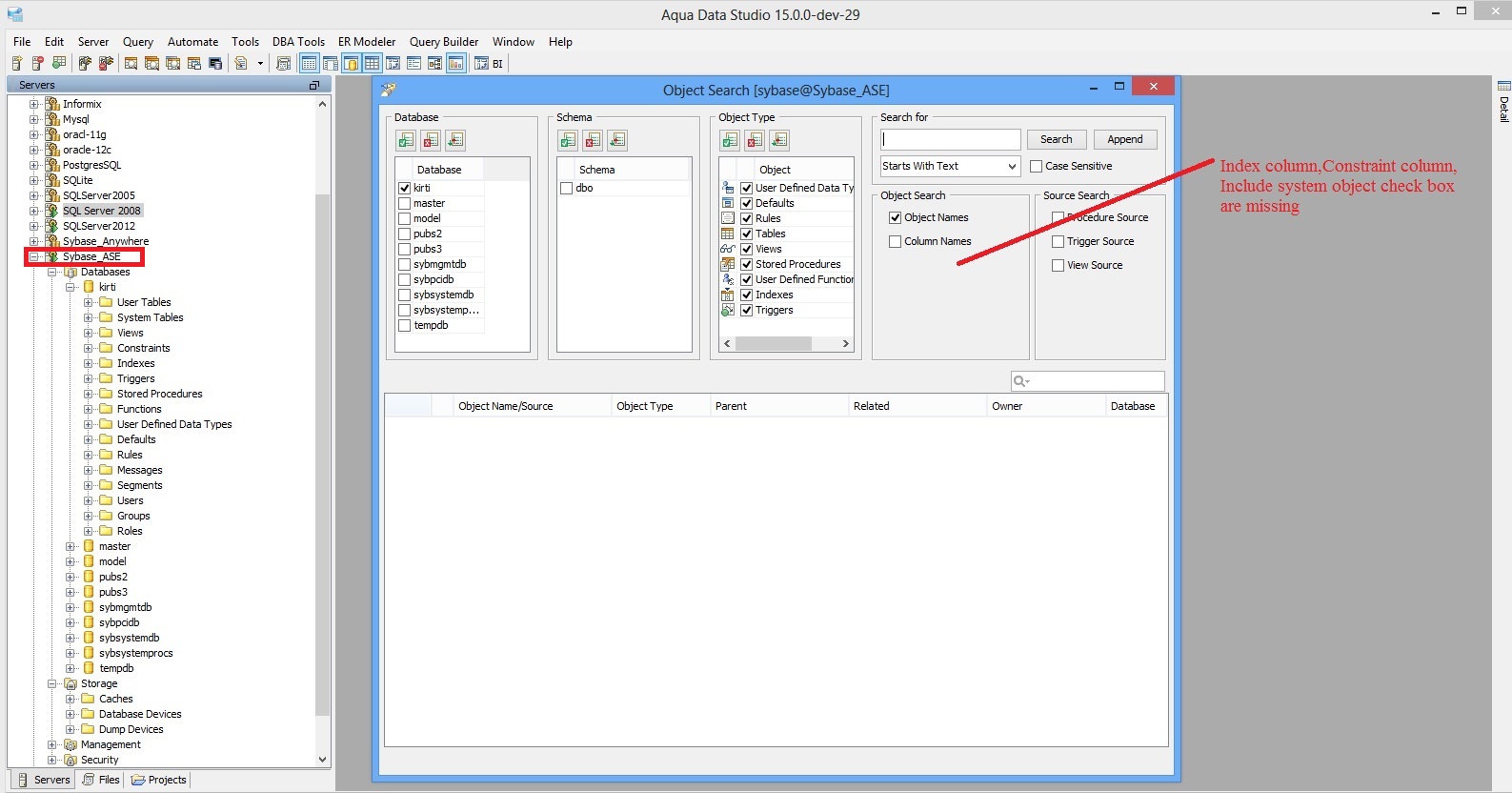Check all databases icon in Database panel
Image resolution: width=1512 pixels, height=793 pixels.
406,140
